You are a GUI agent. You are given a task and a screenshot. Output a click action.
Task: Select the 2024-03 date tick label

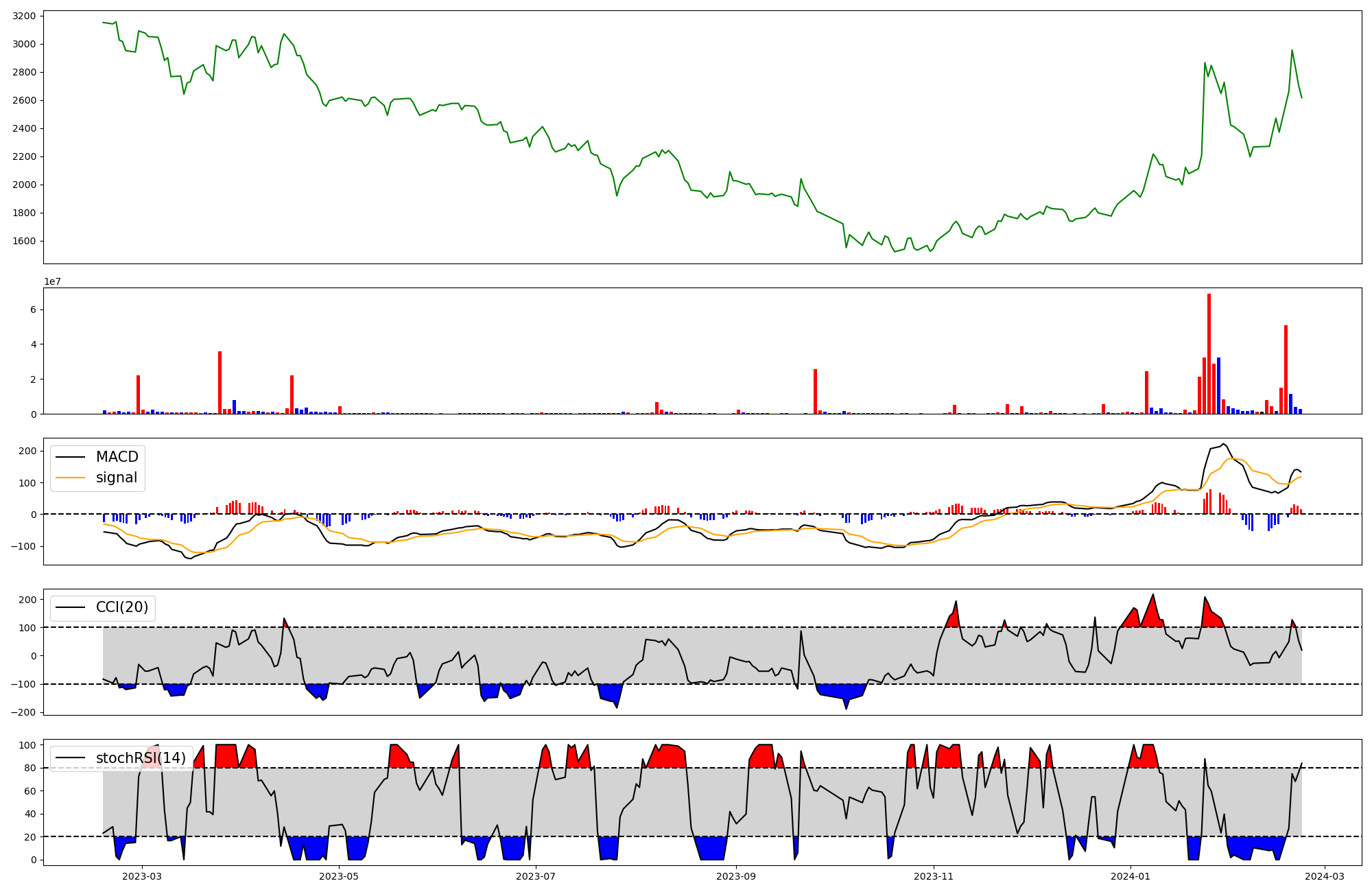point(1324,876)
